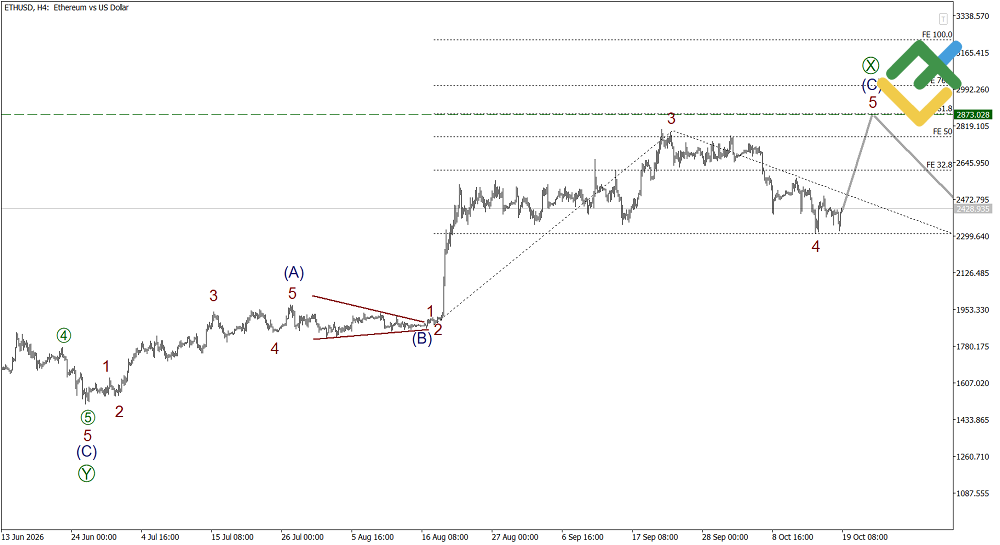Screen dimensions: 1000x545
Task: Click the 1953.330 price scale value
Action: (973, 310)
